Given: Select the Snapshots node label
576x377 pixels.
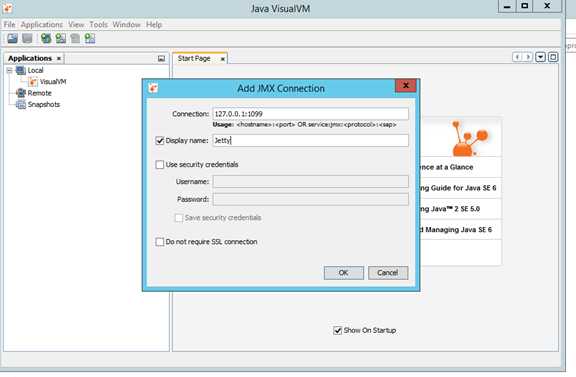Looking at the screenshot, I should (43, 104).
